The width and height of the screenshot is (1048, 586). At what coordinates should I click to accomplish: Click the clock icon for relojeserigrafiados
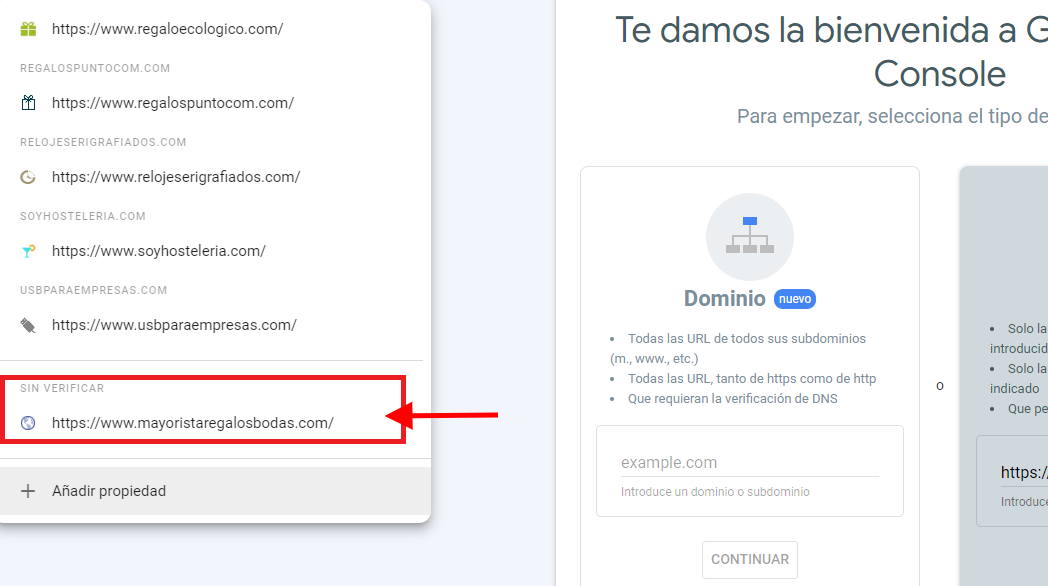[x=28, y=177]
